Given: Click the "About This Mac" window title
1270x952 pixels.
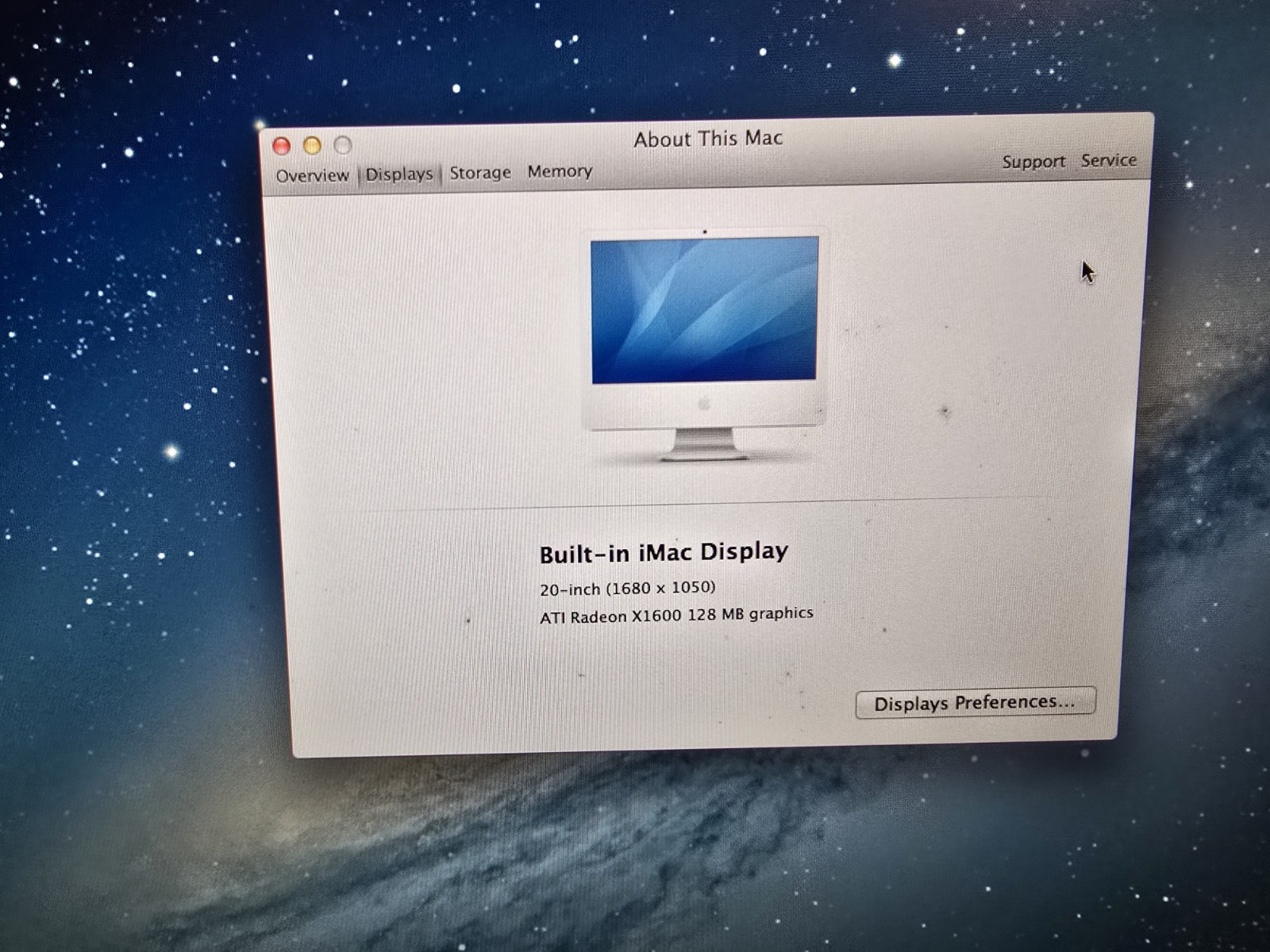Looking at the screenshot, I should (708, 139).
